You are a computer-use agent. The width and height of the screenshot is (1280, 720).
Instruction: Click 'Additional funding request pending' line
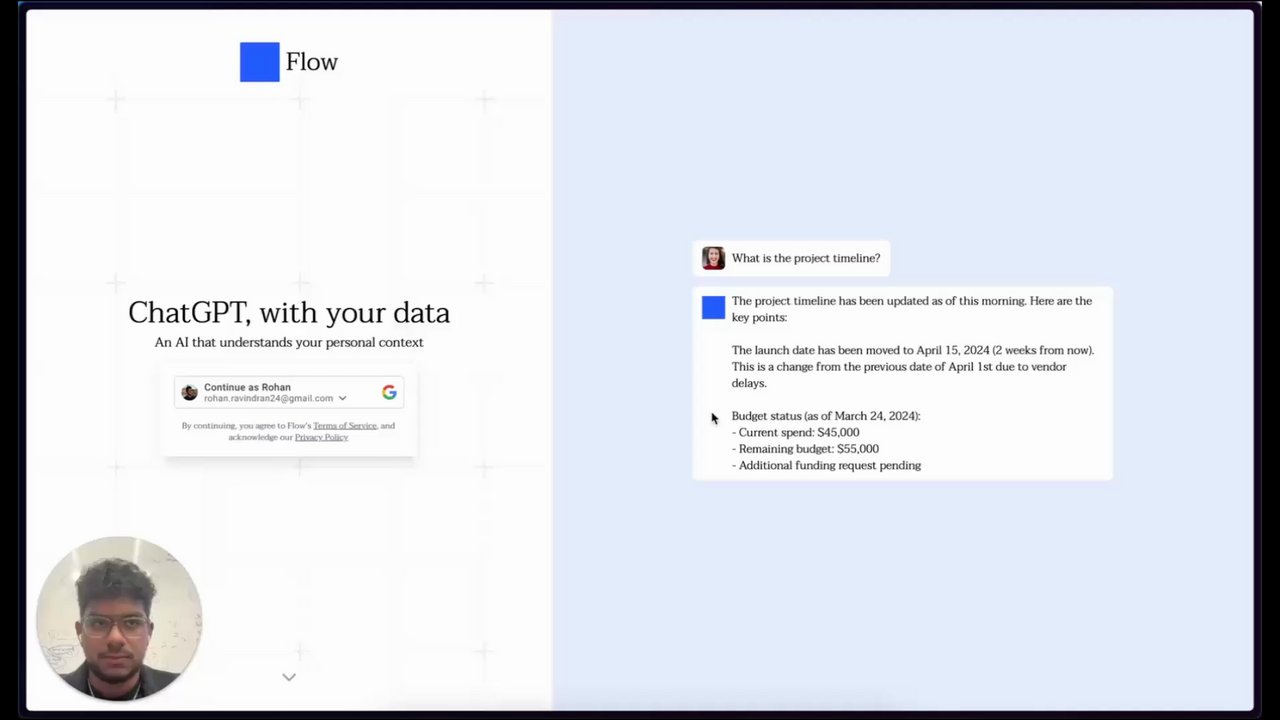pyautogui.click(x=827, y=465)
